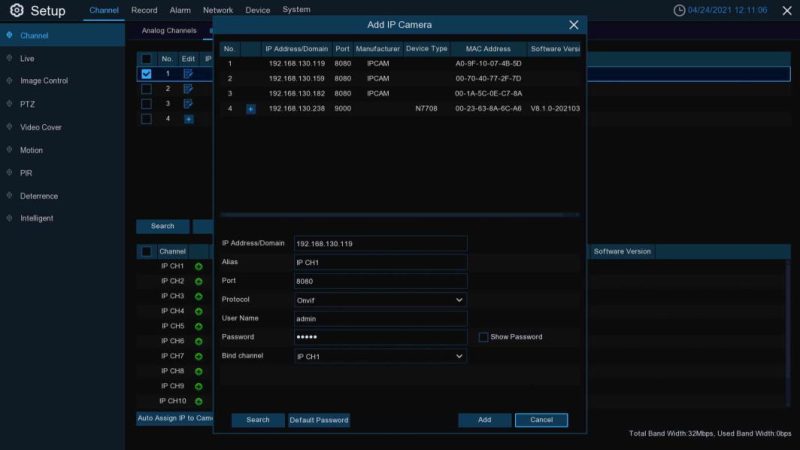Open the Network tab
The height and width of the screenshot is (450, 800).
[218, 10]
